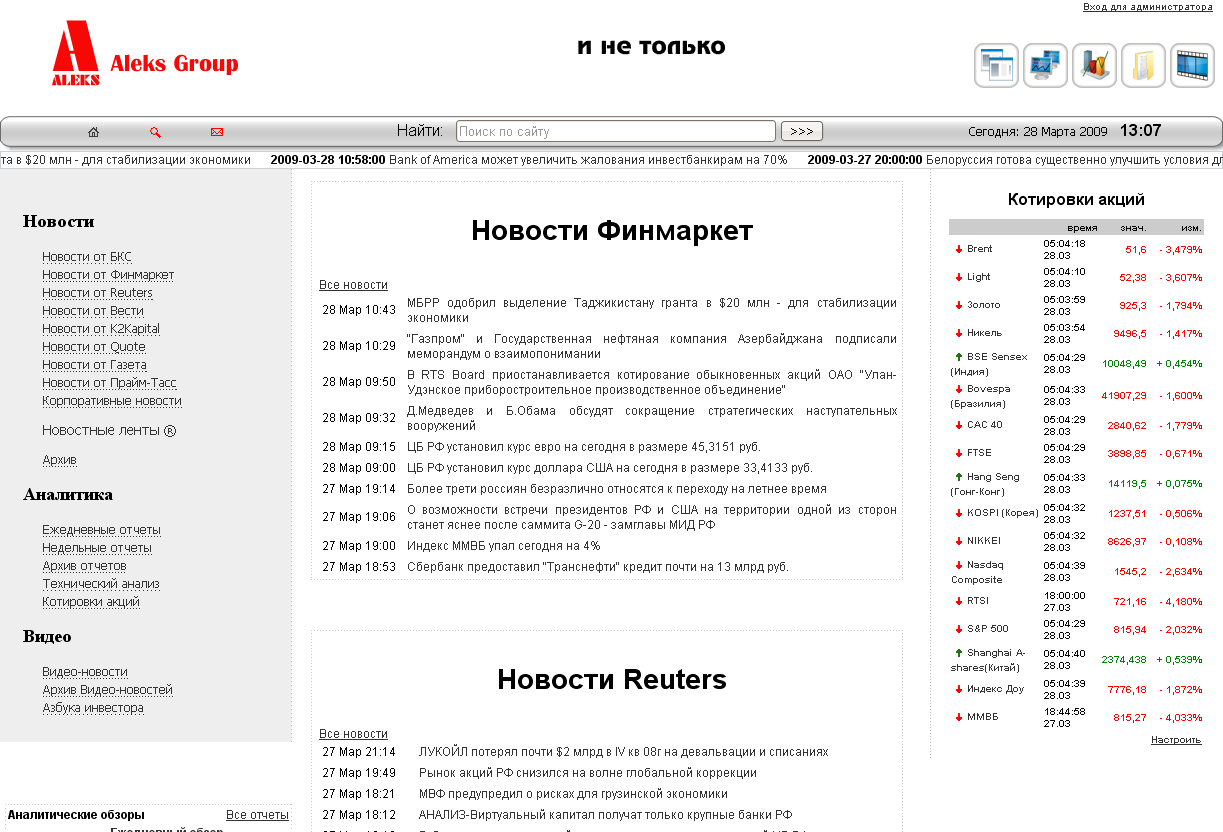This screenshot has width=1223, height=832.
Task: Open the document folder icon
Action: pyautogui.click(x=1143, y=66)
